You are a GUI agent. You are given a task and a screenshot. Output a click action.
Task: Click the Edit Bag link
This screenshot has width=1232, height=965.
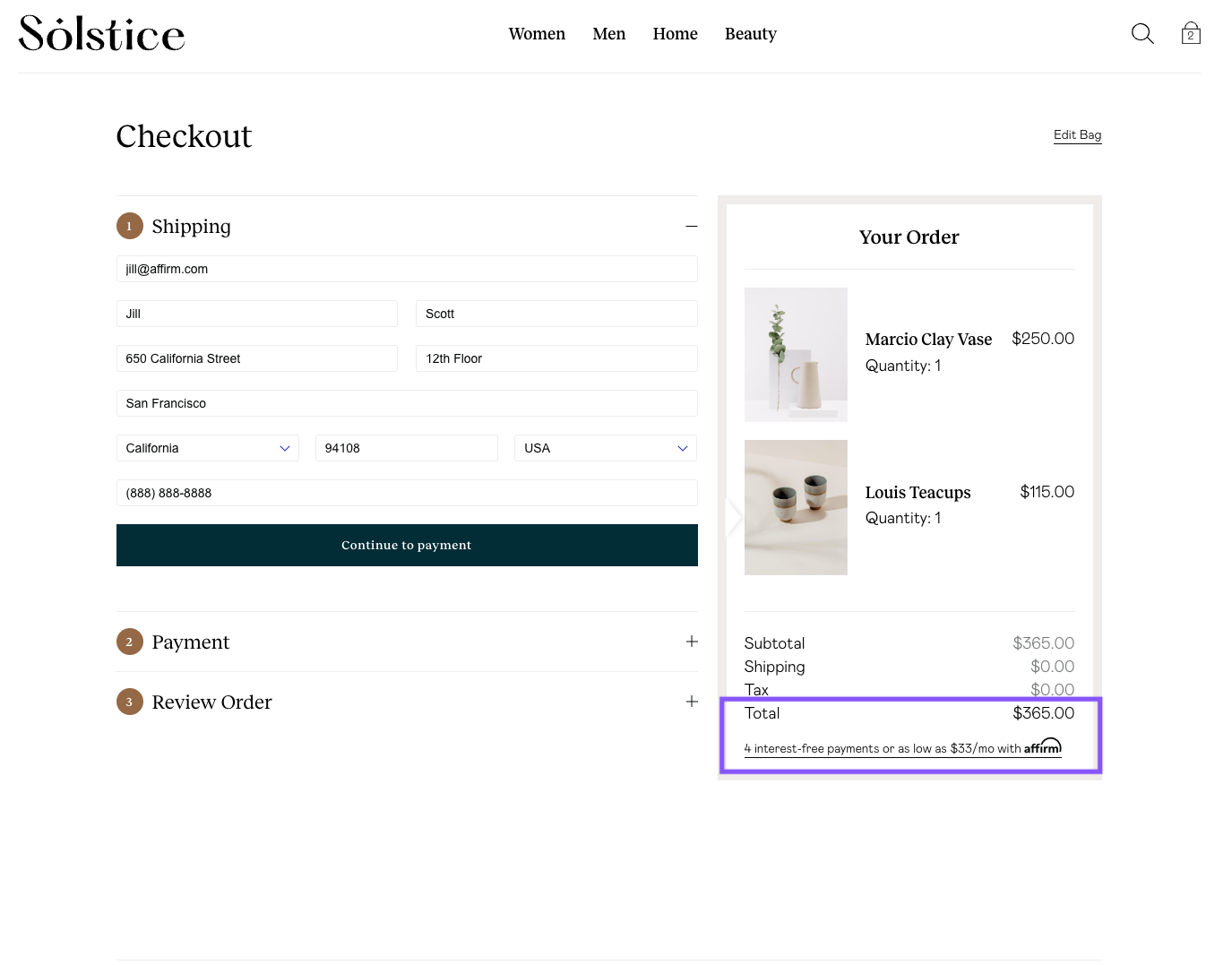point(1078,135)
